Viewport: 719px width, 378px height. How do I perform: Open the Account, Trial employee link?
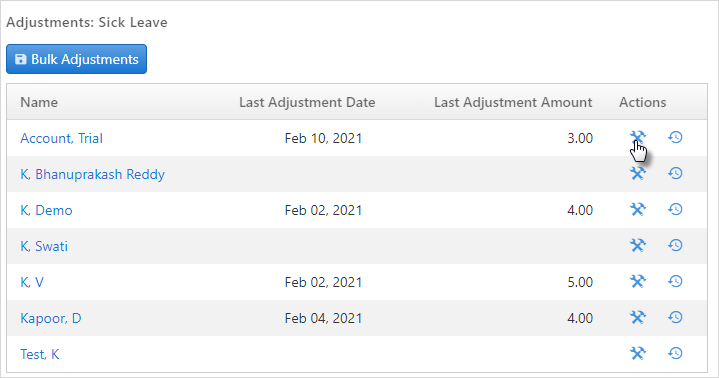61,138
